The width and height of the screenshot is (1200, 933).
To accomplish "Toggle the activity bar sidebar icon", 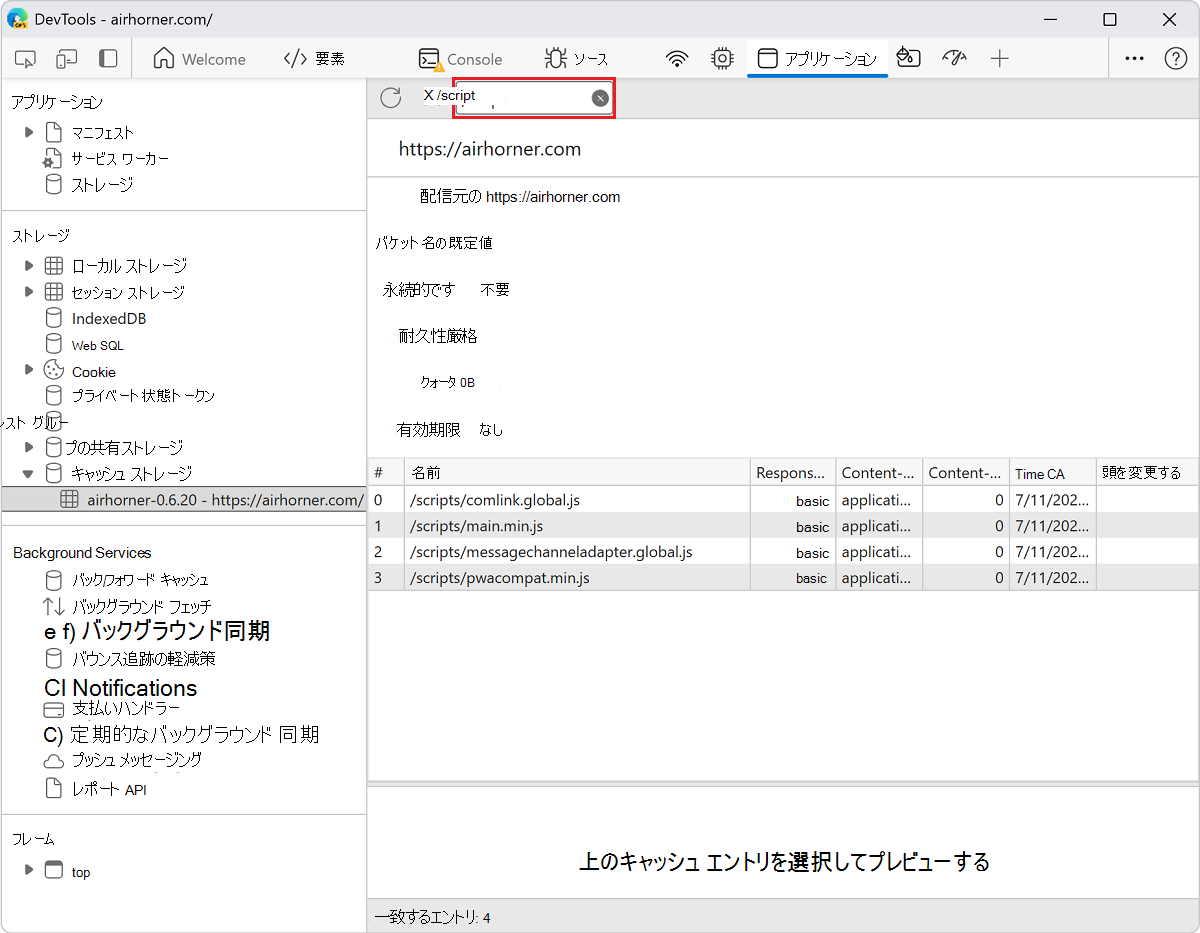I will (108, 59).
